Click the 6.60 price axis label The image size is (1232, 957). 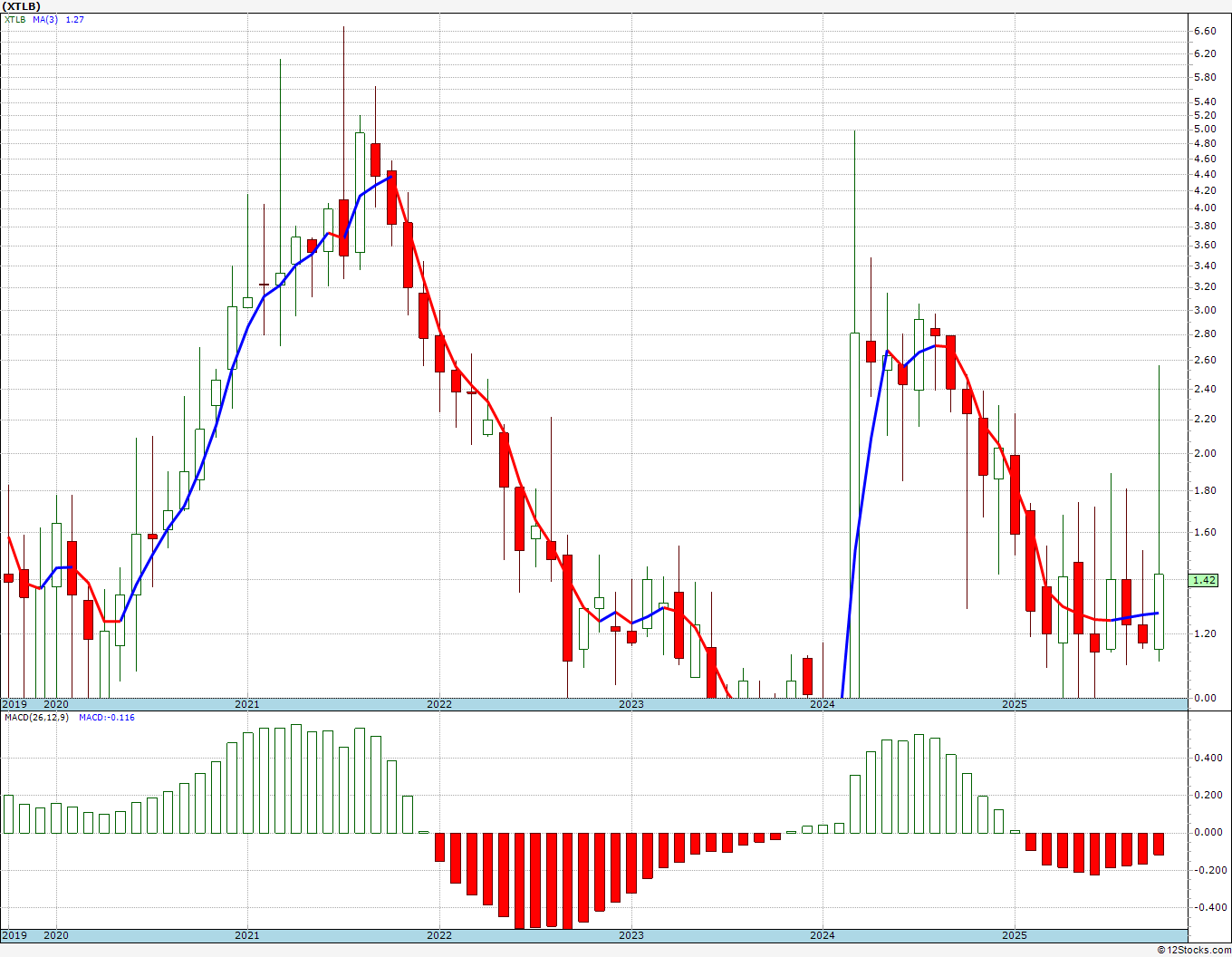(x=1205, y=31)
